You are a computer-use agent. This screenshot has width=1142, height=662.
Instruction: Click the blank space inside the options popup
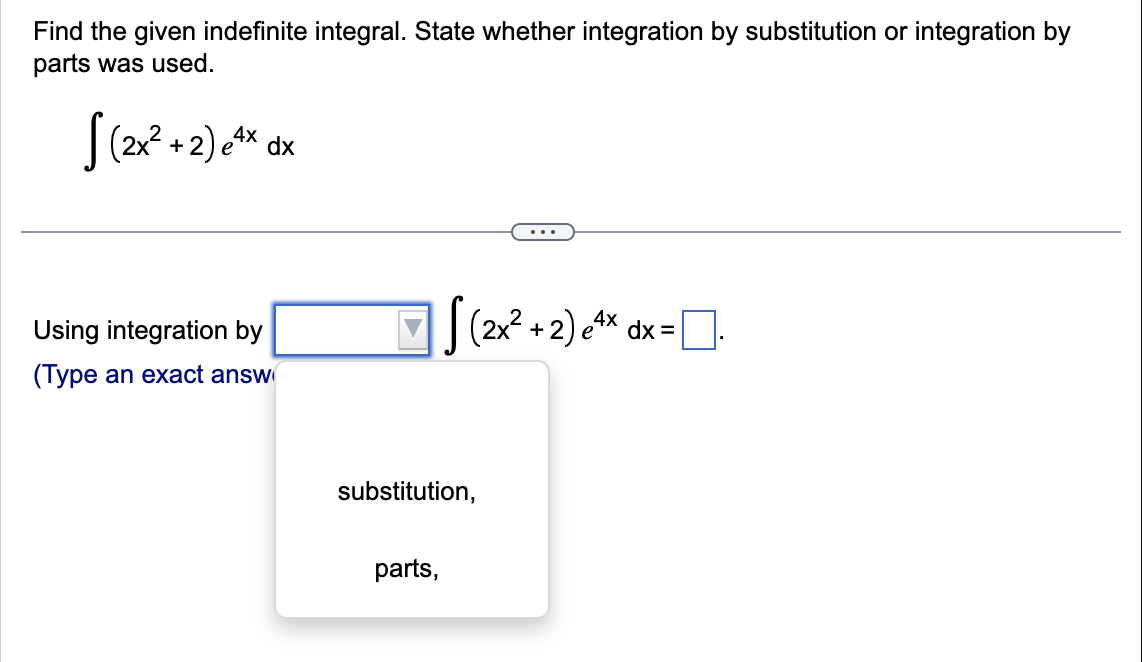(x=412, y=420)
